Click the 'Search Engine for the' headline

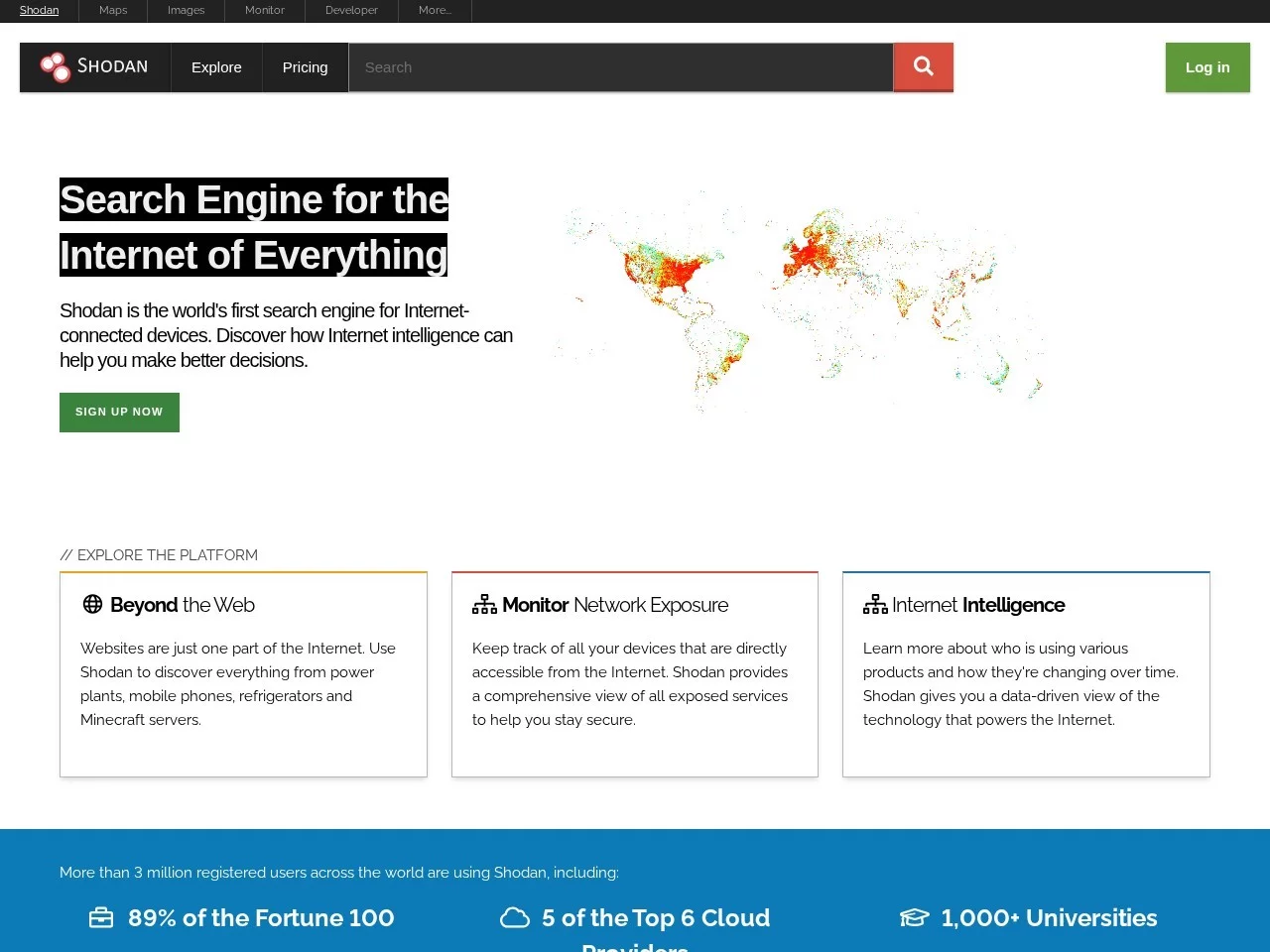pos(254,199)
